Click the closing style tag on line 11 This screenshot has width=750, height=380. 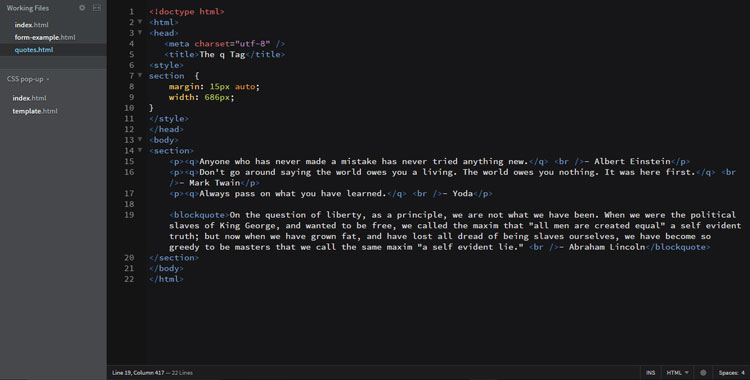click(x=169, y=119)
